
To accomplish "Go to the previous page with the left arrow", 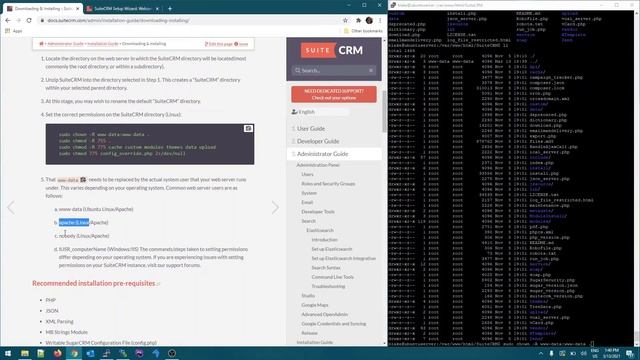I will pos(11,207).
